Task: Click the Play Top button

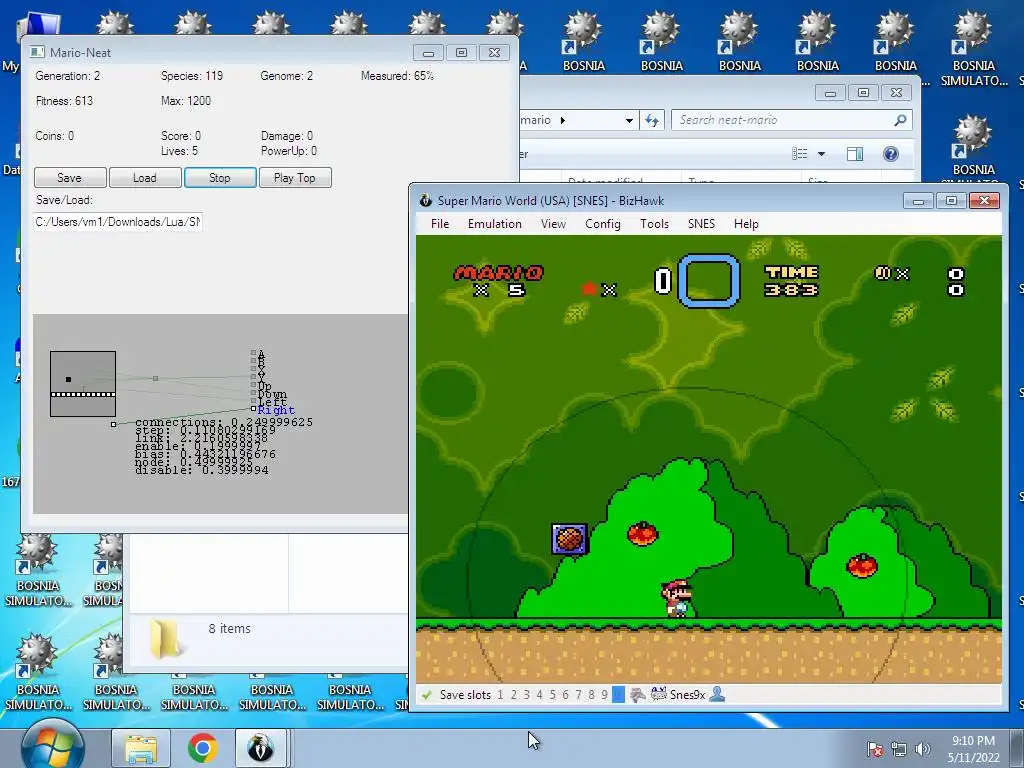Action: [x=295, y=178]
